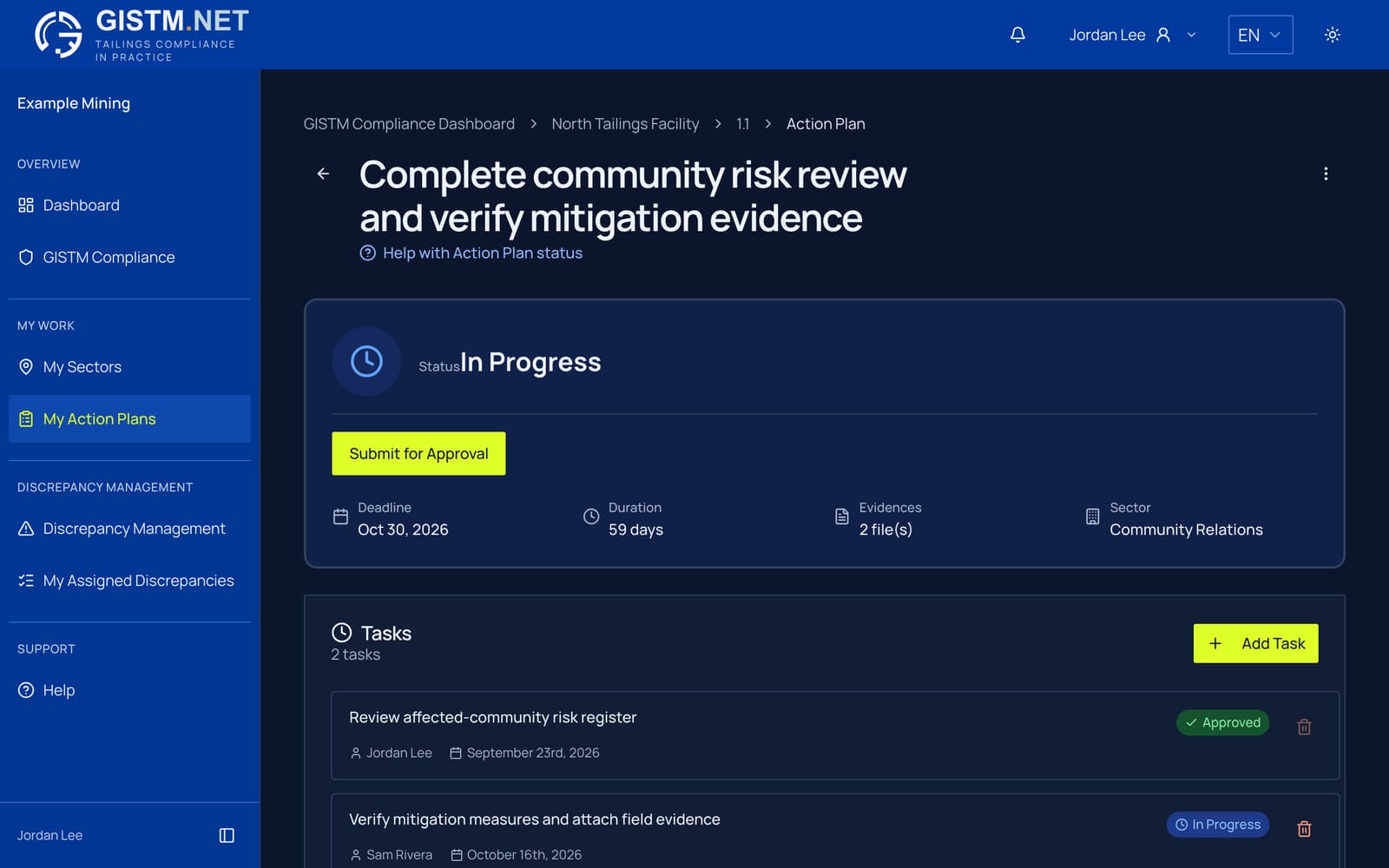Screen dimensions: 1389x868
Task: Click the Add Task button
Action: click(1255, 643)
